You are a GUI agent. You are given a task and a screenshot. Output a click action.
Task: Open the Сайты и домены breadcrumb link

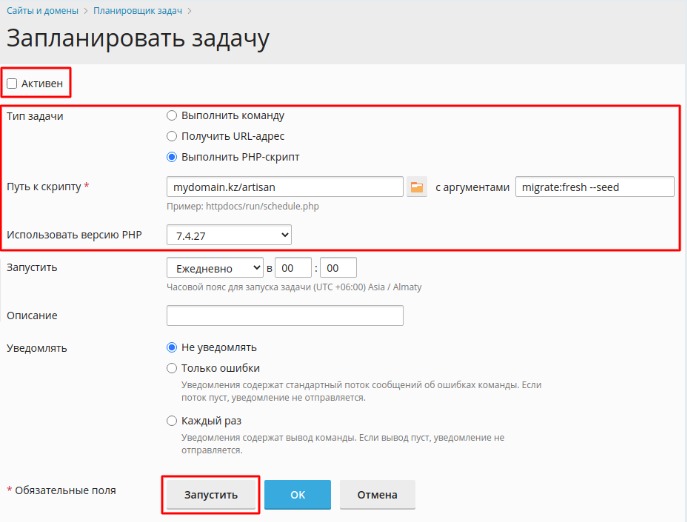(42, 11)
